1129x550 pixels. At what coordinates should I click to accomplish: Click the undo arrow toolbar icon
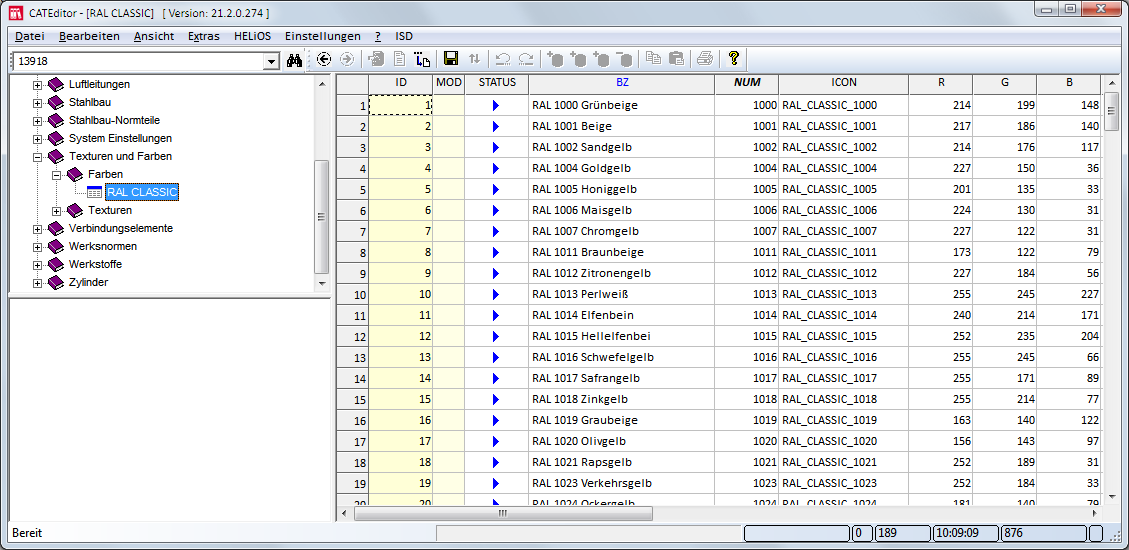pos(503,60)
